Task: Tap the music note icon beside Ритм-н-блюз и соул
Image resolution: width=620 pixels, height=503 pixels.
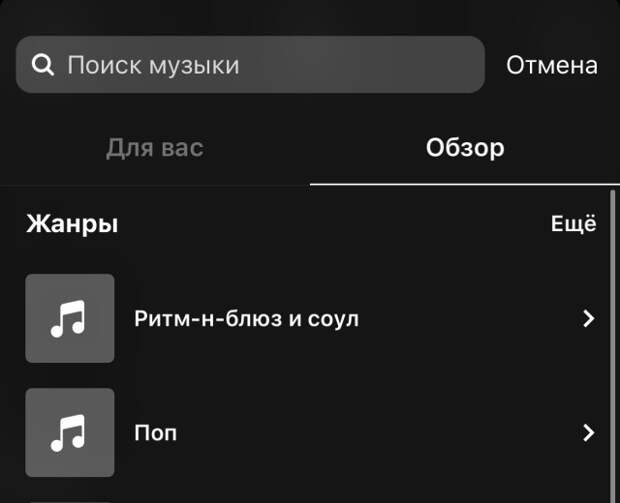Action: [68, 319]
